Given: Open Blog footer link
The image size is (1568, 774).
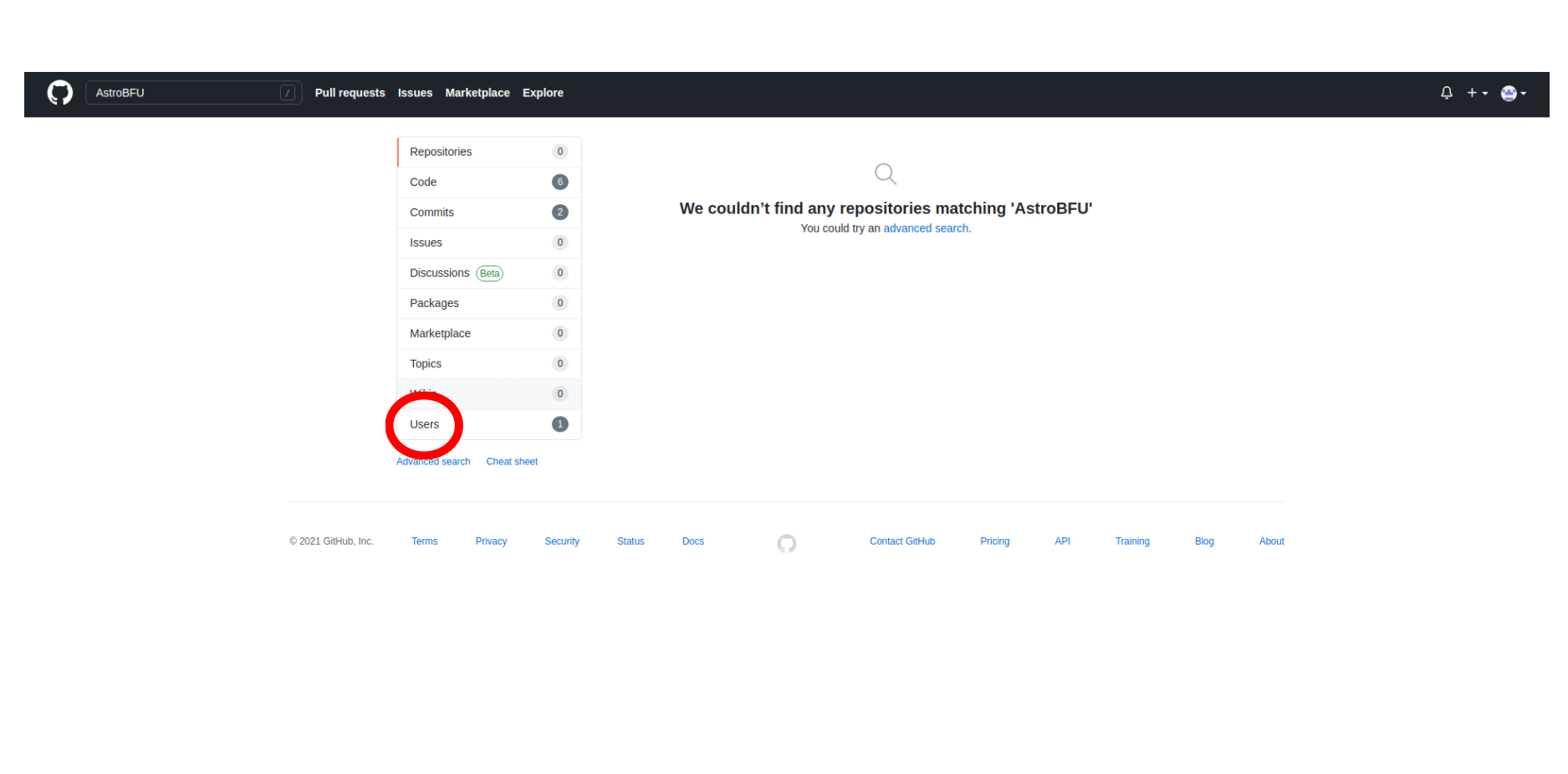Looking at the screenshot, I should coord(1204,541).
